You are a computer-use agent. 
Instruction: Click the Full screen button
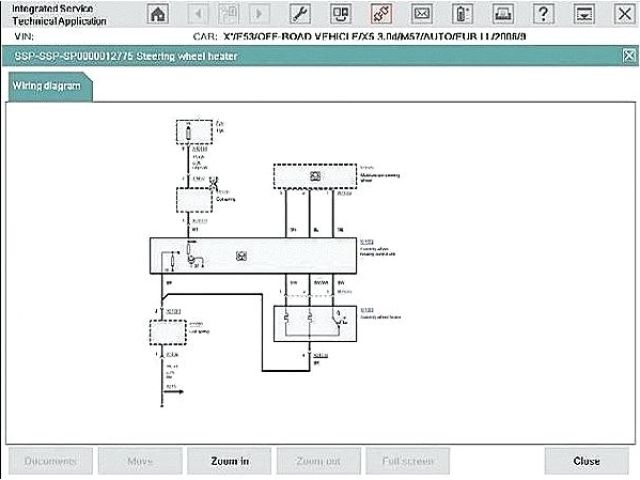point(400,461)
